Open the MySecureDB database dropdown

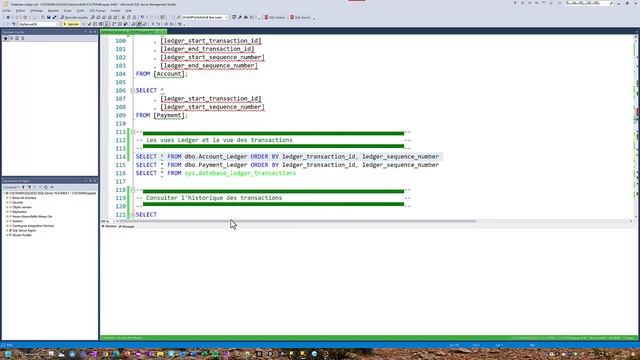coord(39,24)
